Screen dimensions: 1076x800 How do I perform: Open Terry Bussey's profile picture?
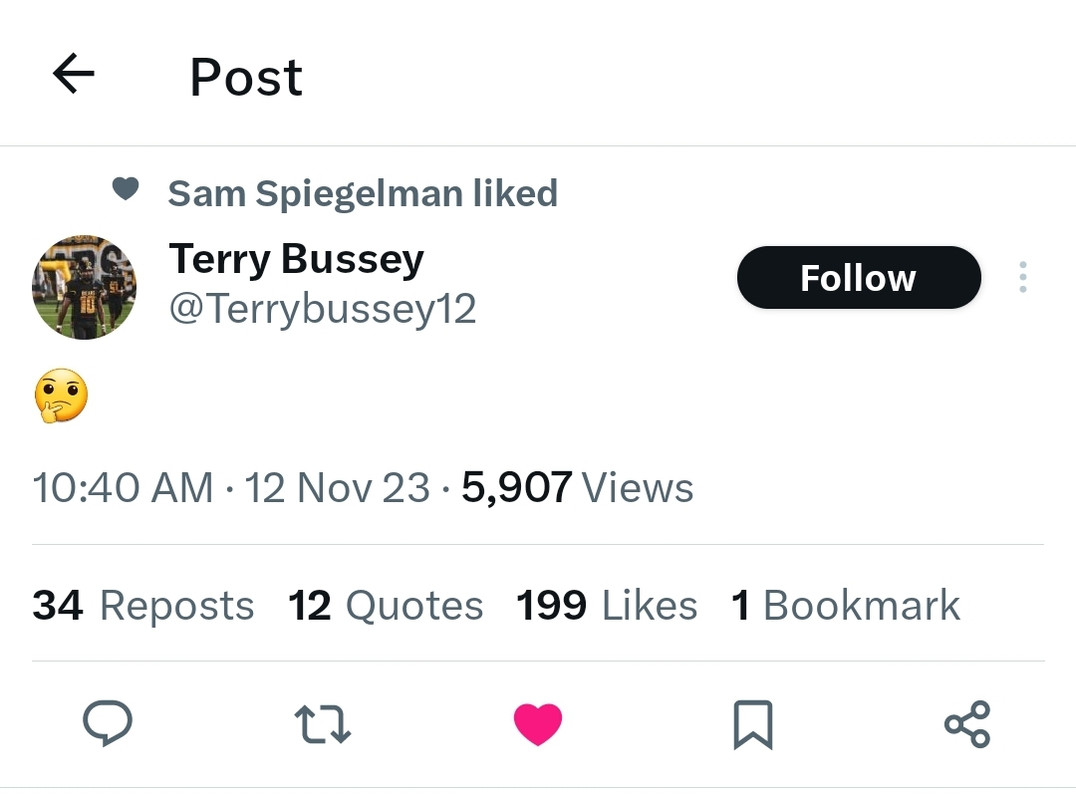click(x=84, y=288)
